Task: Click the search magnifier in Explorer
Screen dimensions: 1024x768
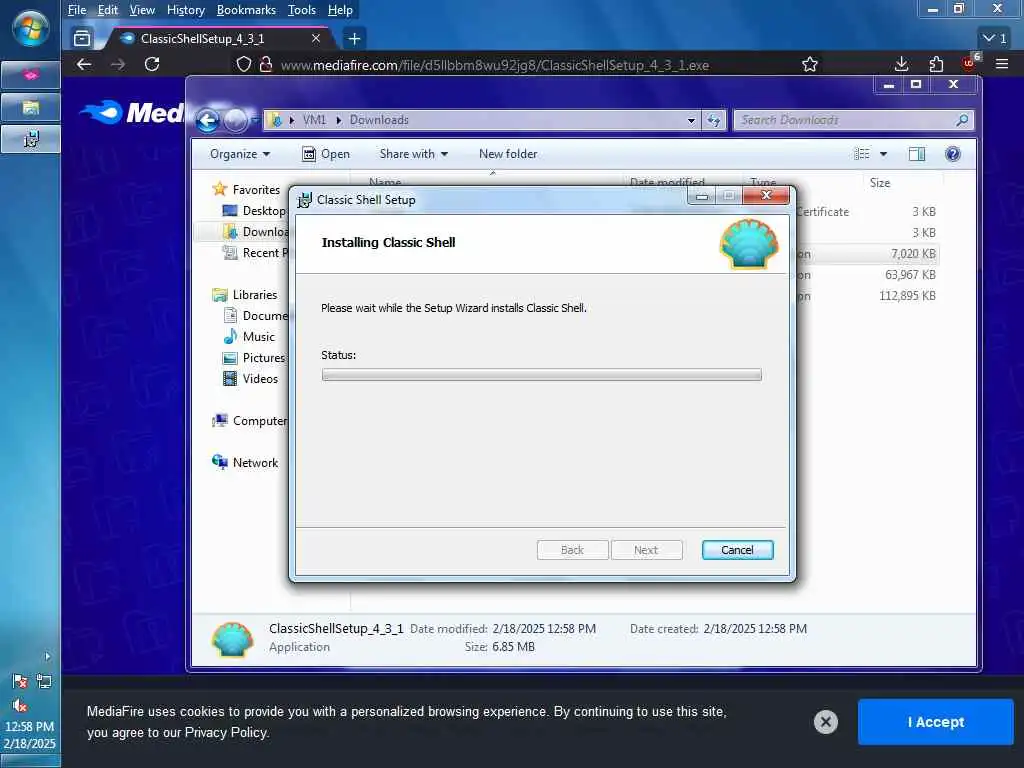Action: [x=962, y=120]
